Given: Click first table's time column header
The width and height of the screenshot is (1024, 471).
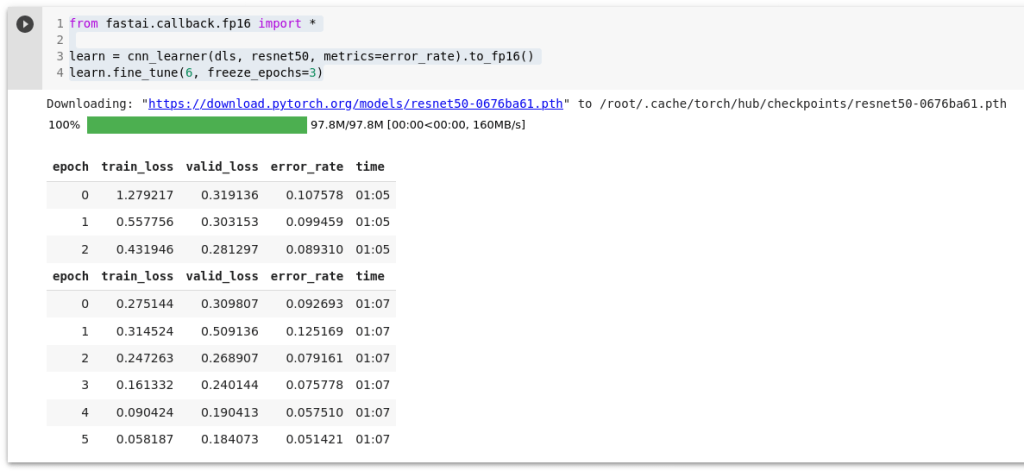Looking at the screenshot, I should point(370,167).
